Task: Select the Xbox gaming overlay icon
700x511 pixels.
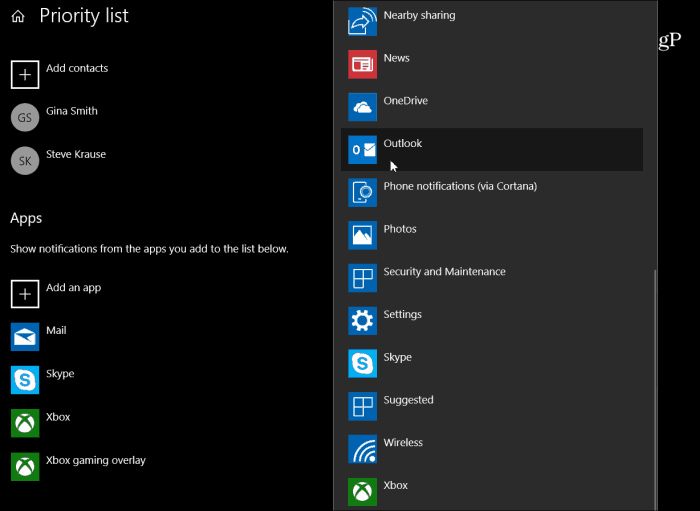Action: pyautogui.click(x=25, y=467)
